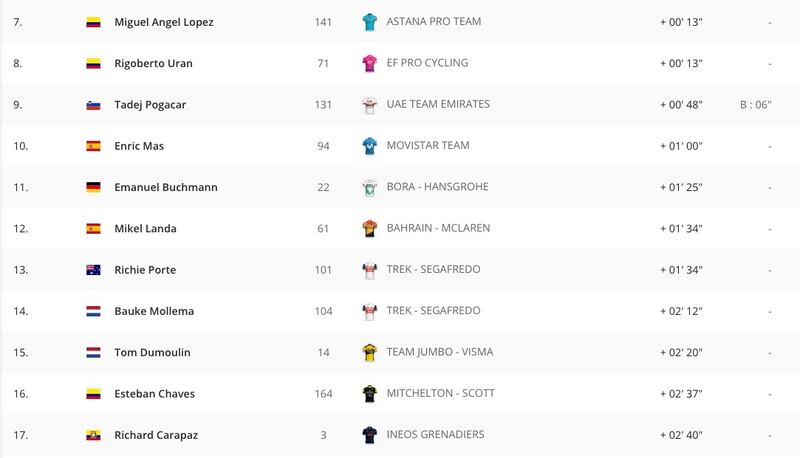Viewport: 800px width, 458px height.
Task: Click the Bora - Hansgrohe jersey icon
Action: (369, 187)
